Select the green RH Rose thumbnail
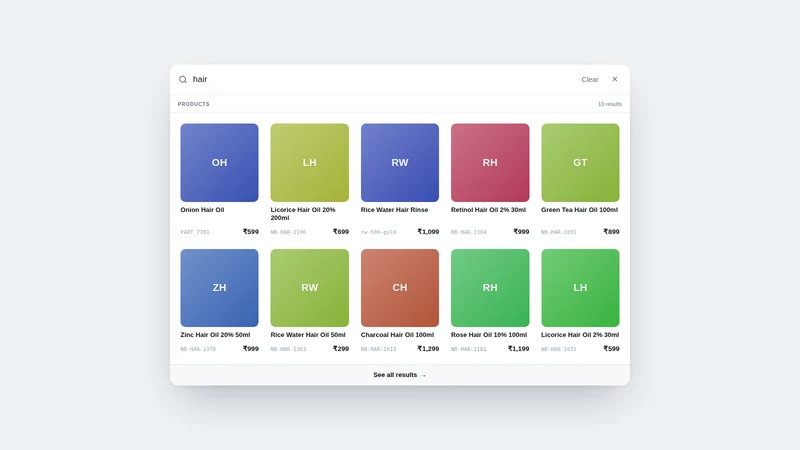The image size is (800, 450). (490, 288)
